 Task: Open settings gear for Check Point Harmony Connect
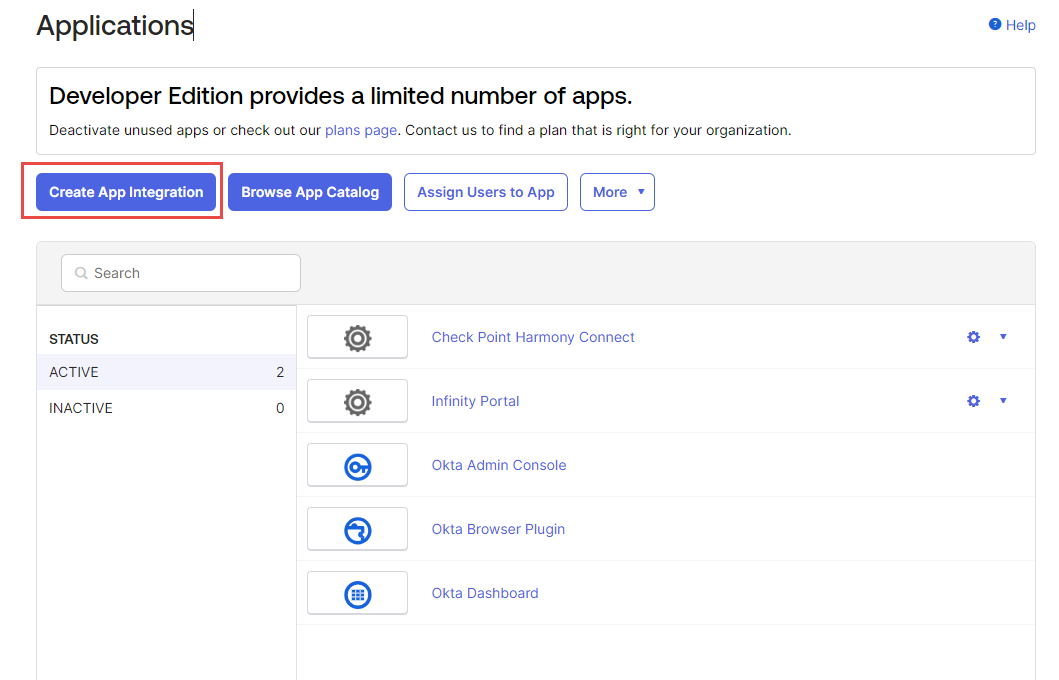(973, 337)
